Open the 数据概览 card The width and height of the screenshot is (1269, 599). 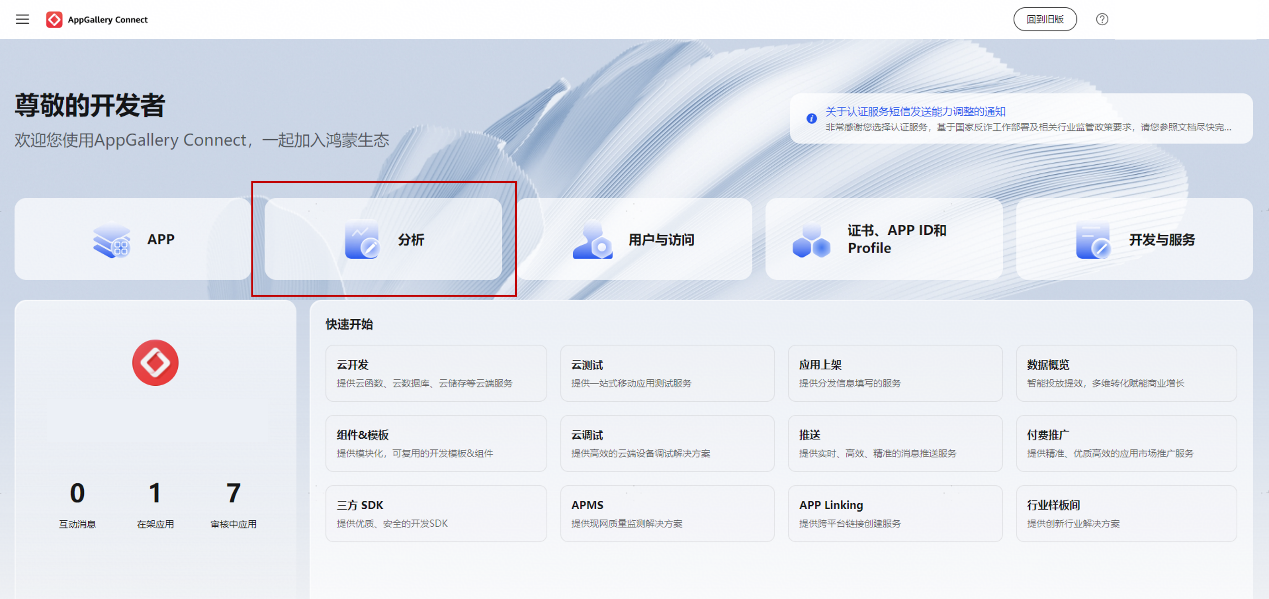pyautogui.click(x=1126, y=373)
